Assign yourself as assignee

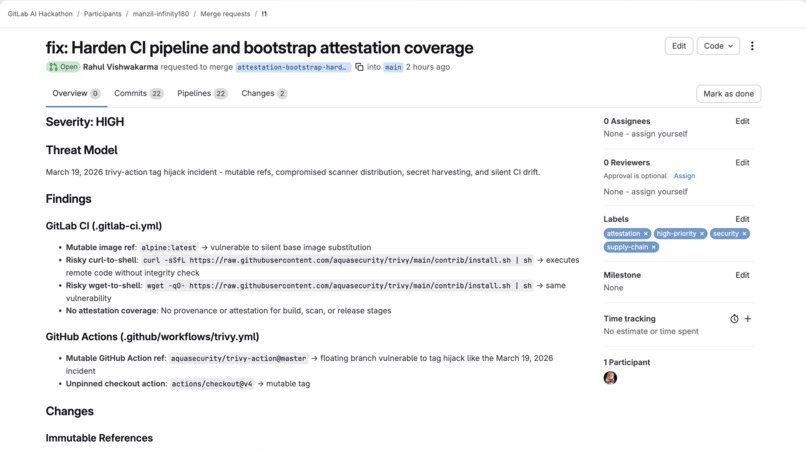[x=659, y=134]
